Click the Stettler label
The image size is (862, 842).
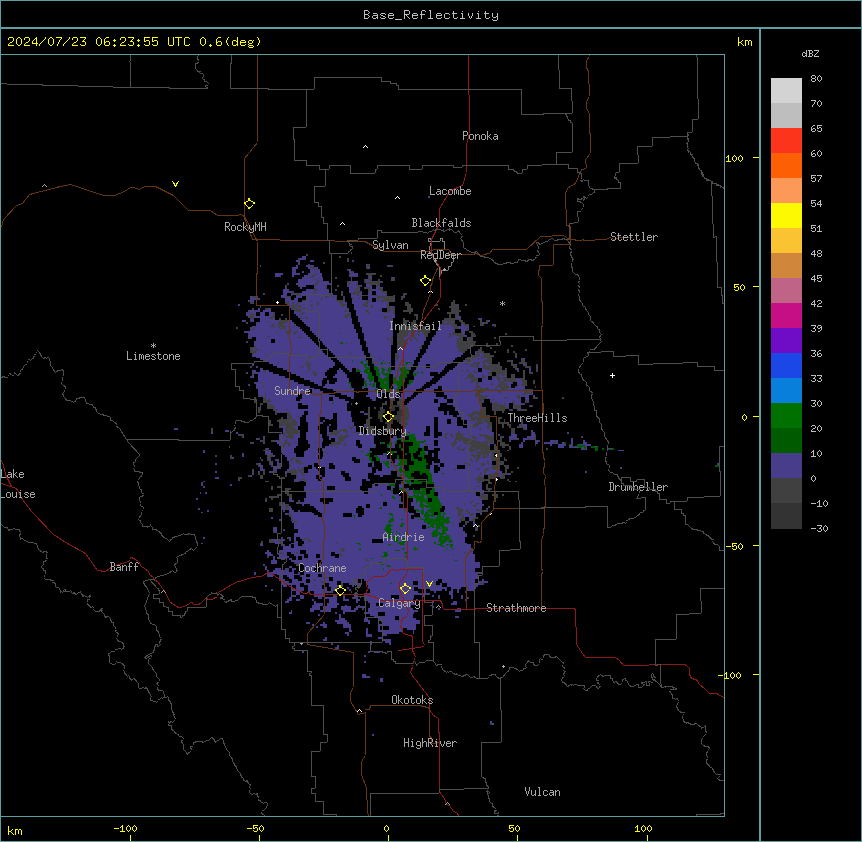point(634,237)
